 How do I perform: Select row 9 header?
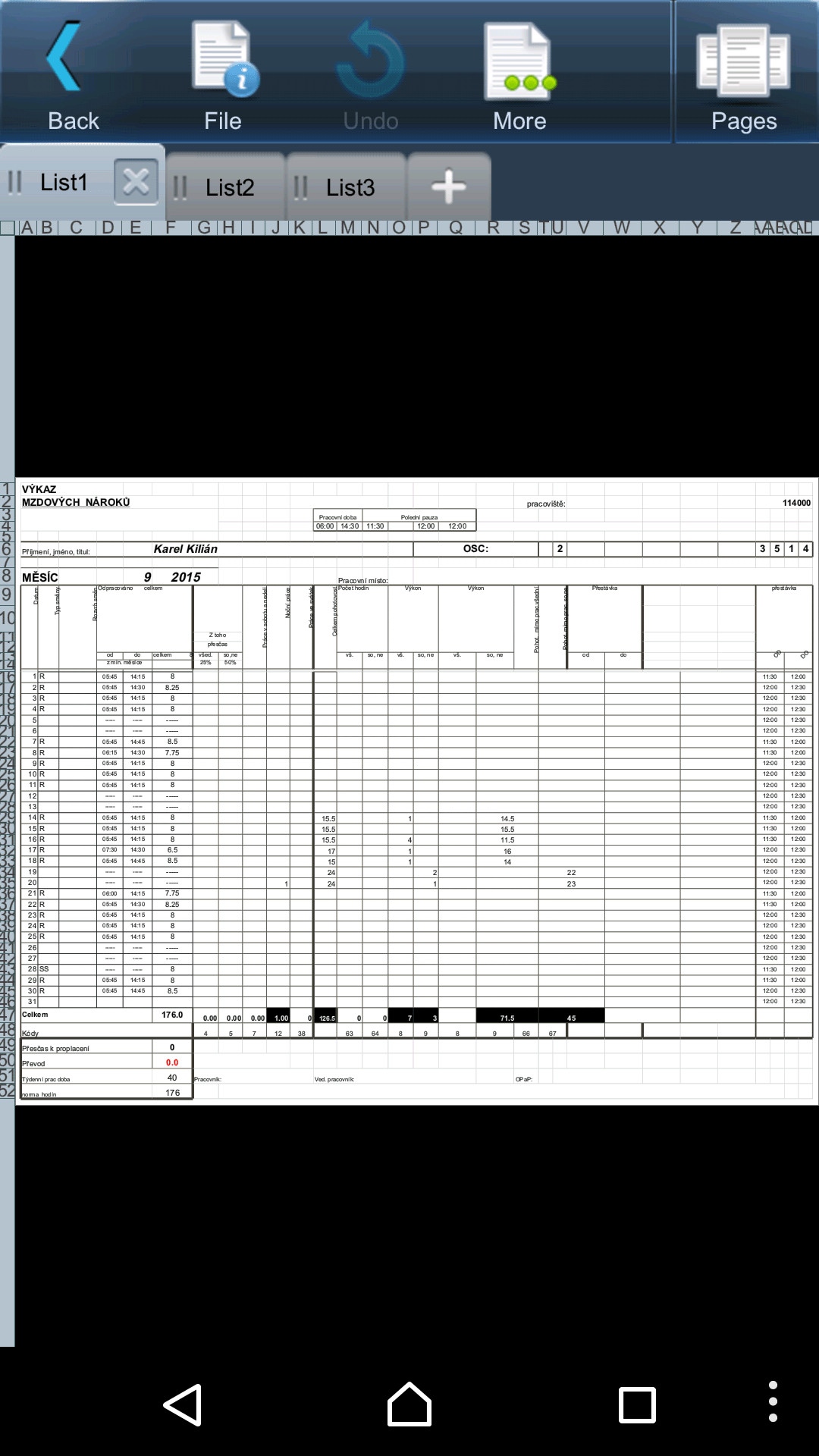7,595
